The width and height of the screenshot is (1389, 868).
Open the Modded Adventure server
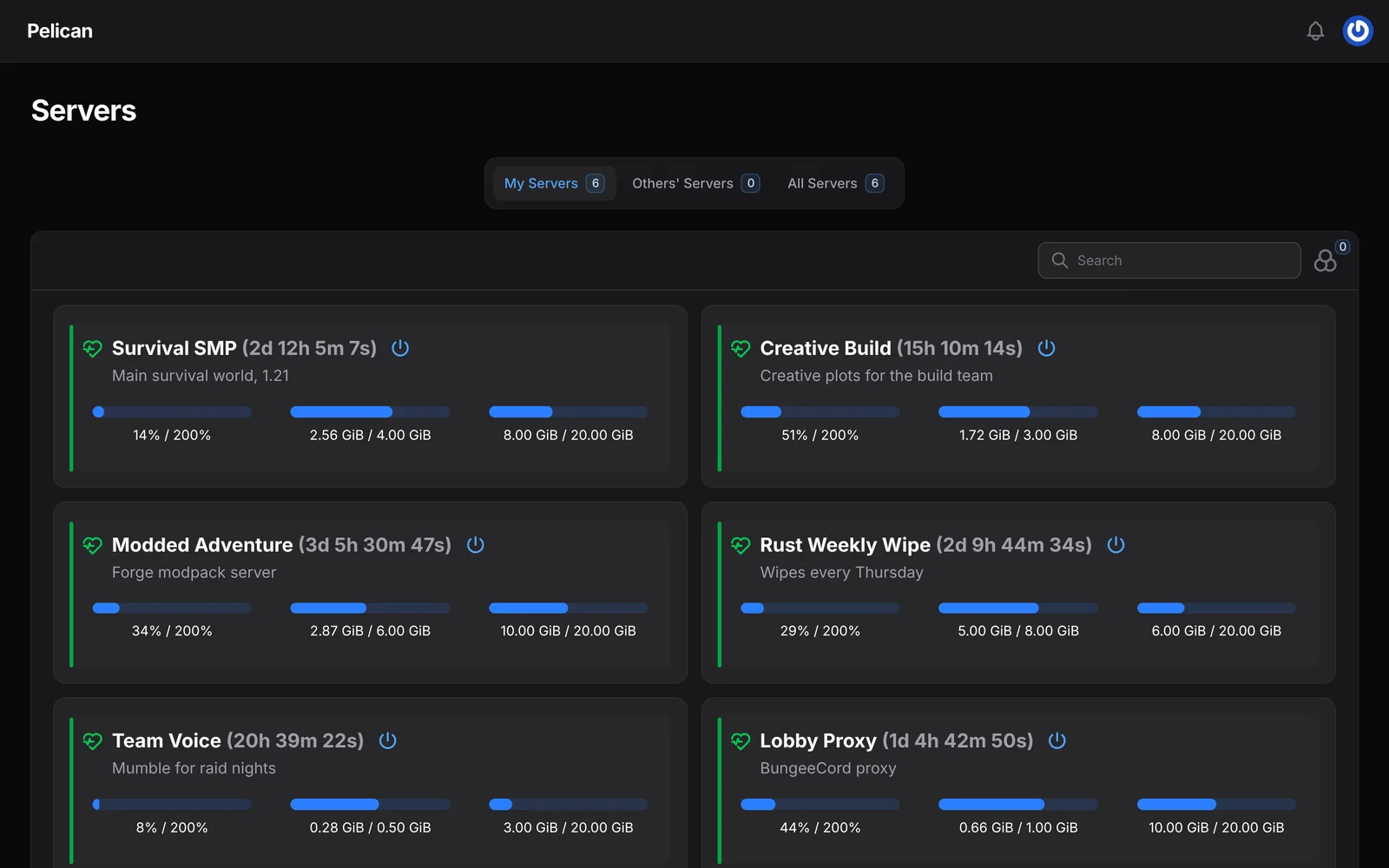(370, 593)
